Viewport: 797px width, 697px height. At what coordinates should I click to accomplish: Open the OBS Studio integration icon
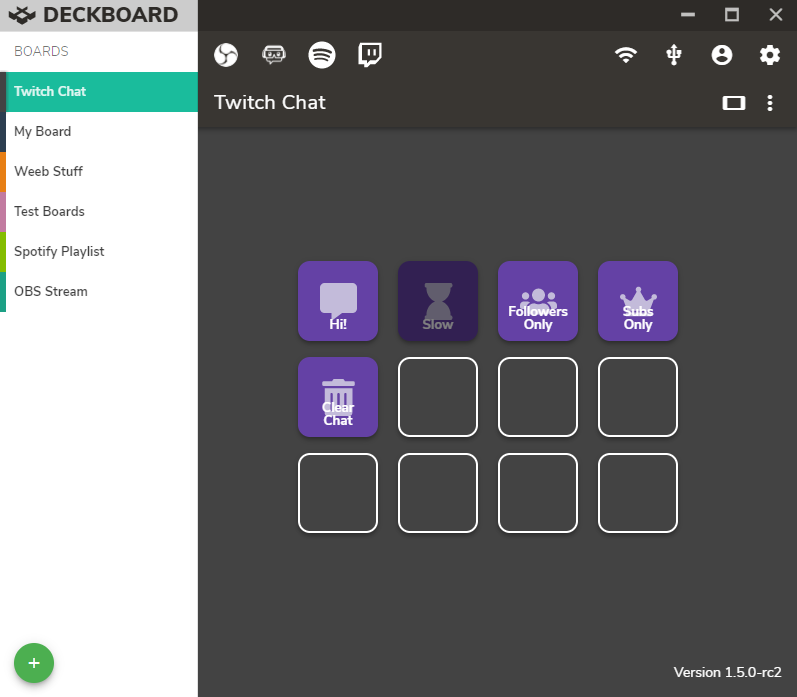coord(226,54)
